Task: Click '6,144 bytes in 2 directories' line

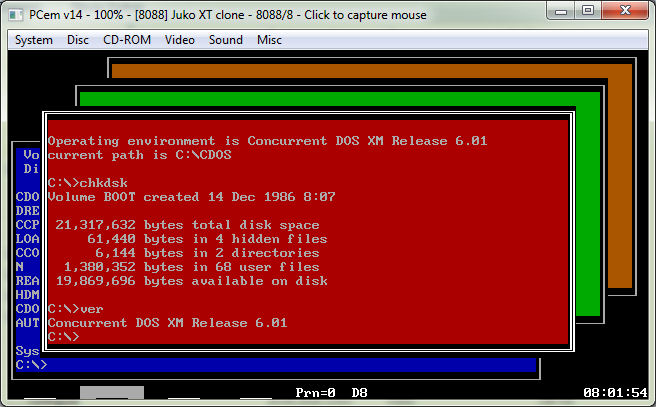Action: click(x=207, y=253)
